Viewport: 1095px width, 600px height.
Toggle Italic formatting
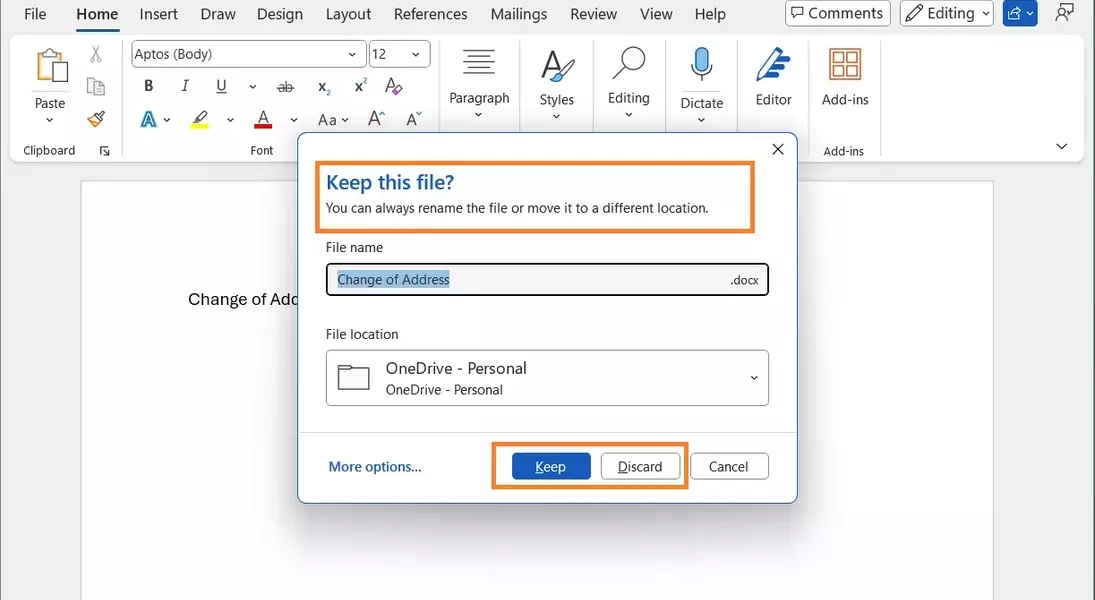[x=185, y=86]
